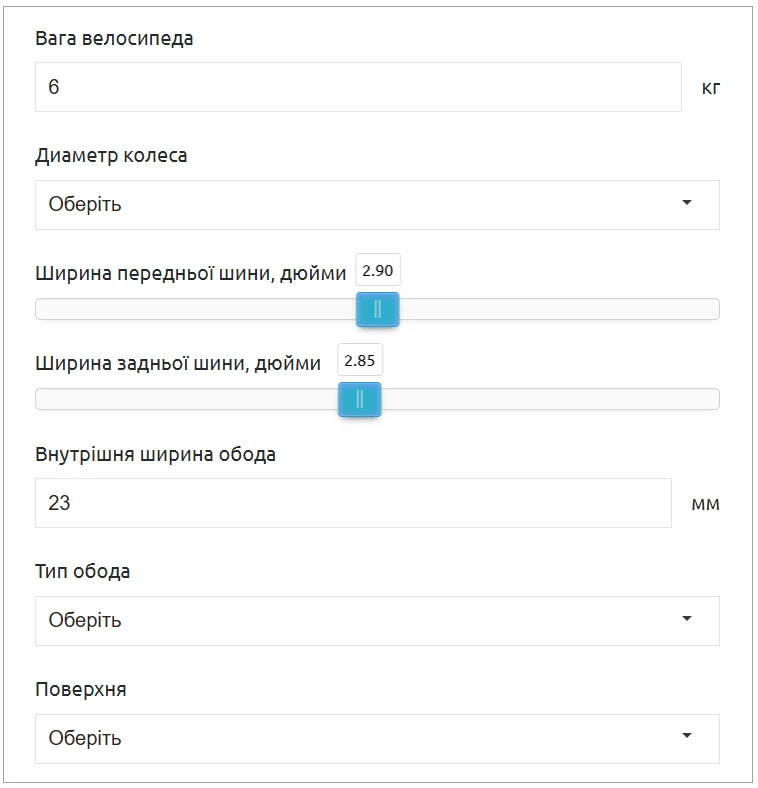
Task: Click the caret arrow in Тип обода selector
Action: 687,619
